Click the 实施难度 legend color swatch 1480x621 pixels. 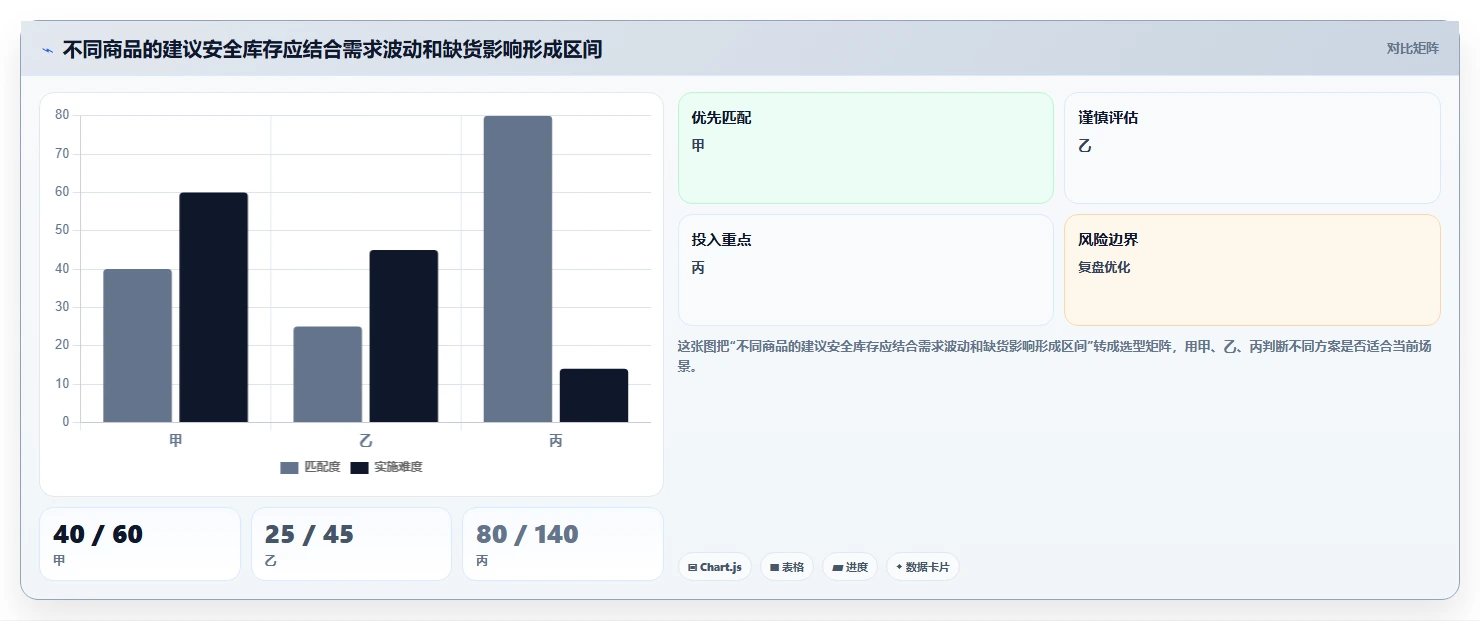(360, 467)
